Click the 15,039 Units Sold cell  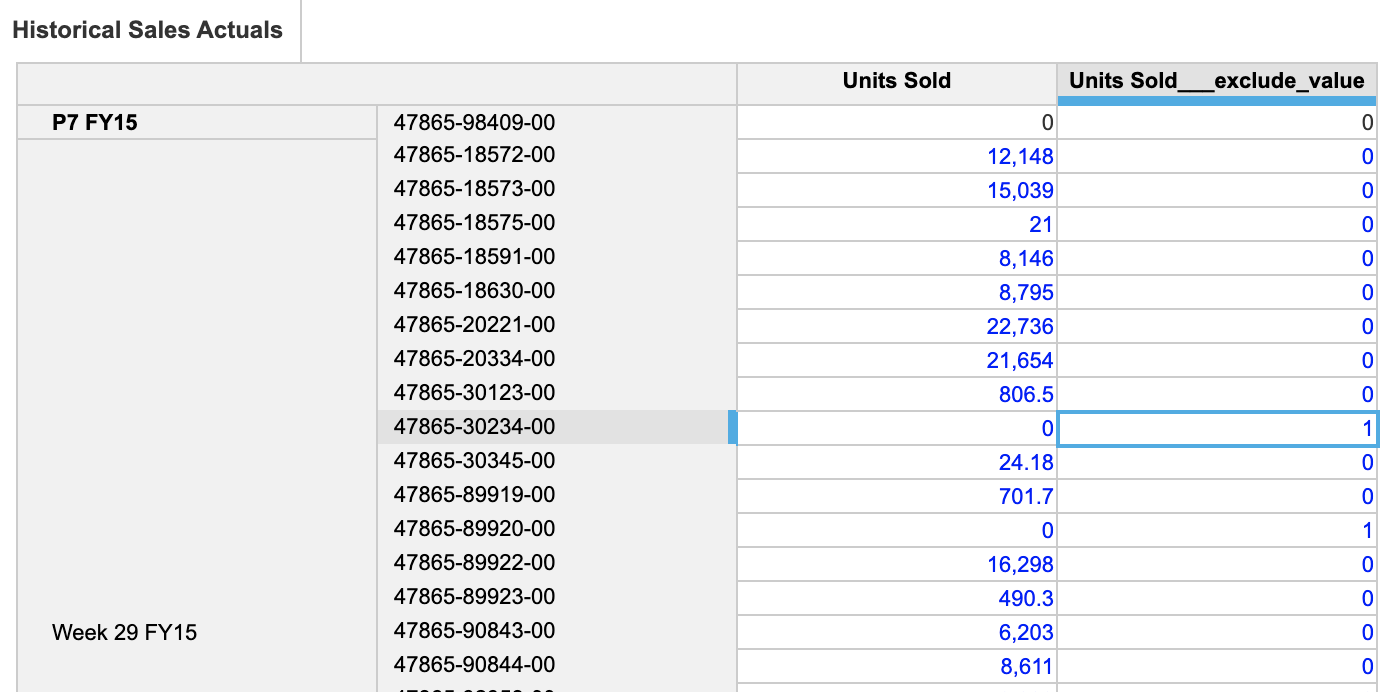(897, 190)
